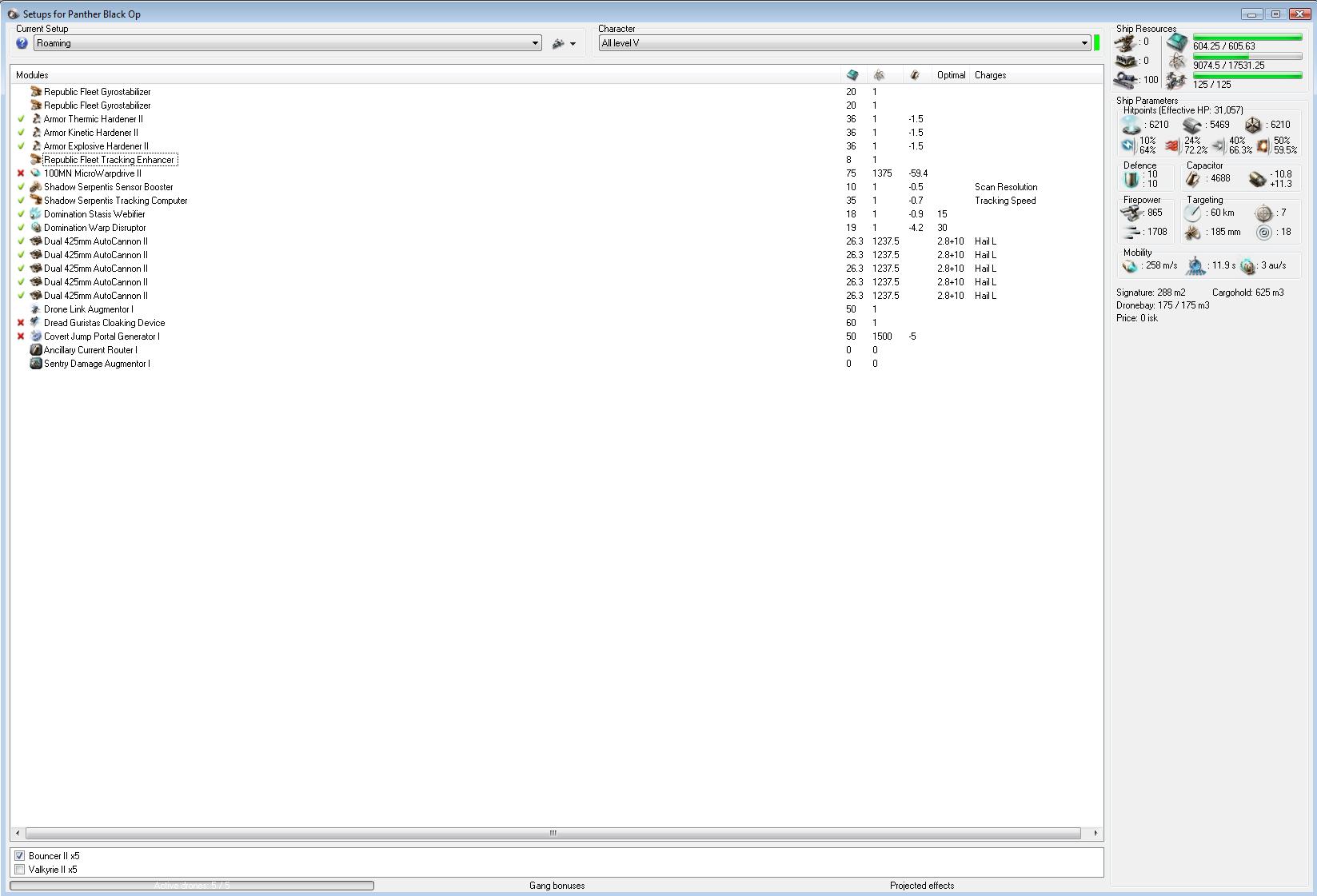The image size is (1317, 896).
Task: Click the kinetic resistance icon
Action: pos(1218,145)
